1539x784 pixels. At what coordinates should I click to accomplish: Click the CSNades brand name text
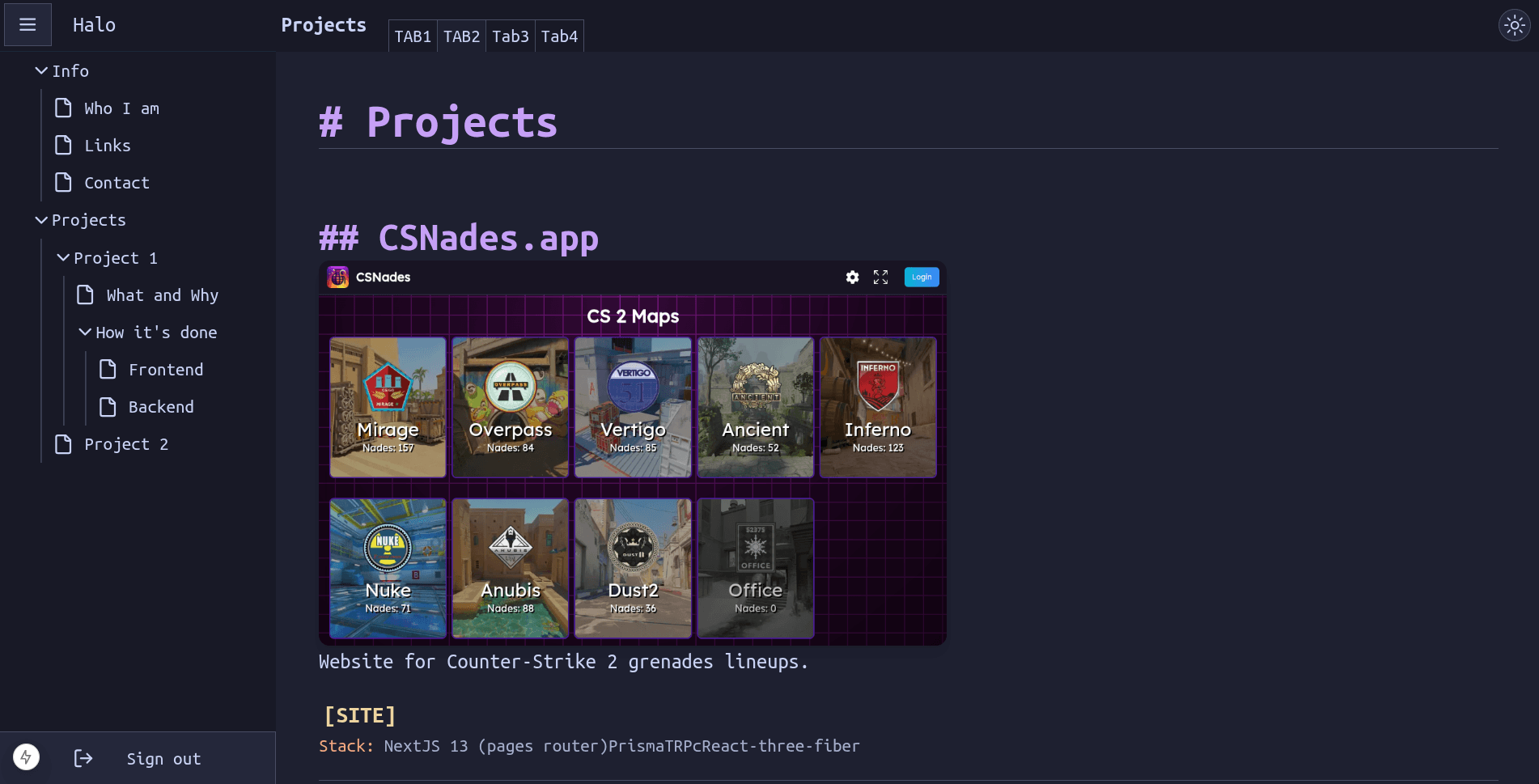coord(383,278)
